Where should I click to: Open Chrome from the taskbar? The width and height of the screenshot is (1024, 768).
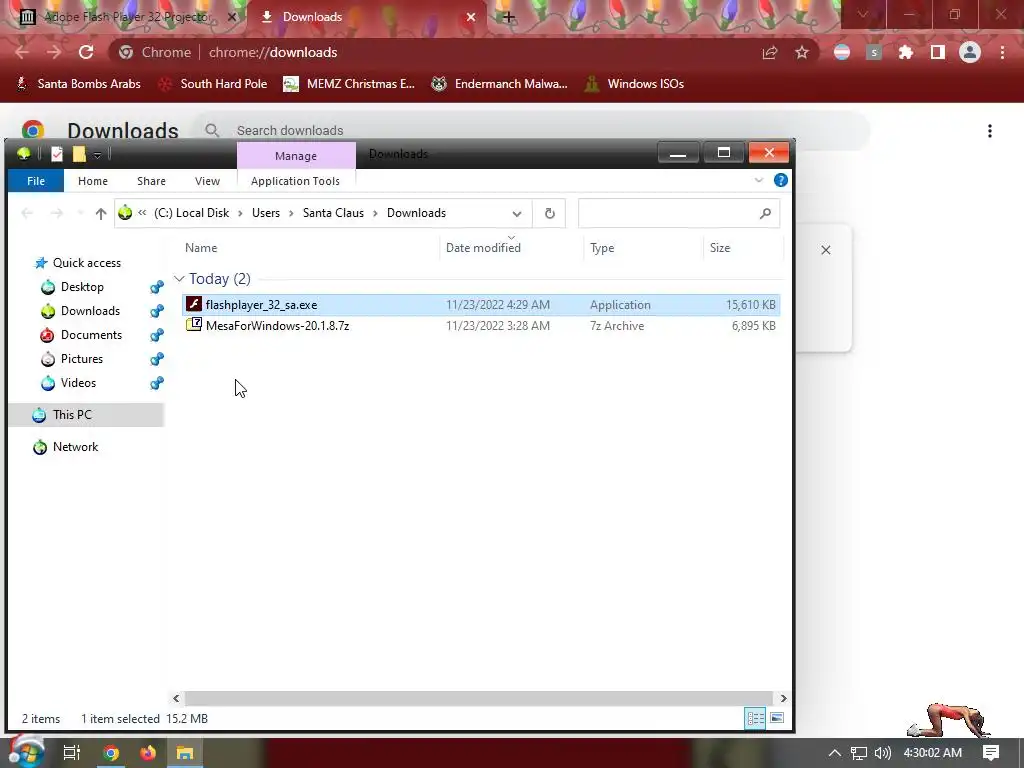111,753
